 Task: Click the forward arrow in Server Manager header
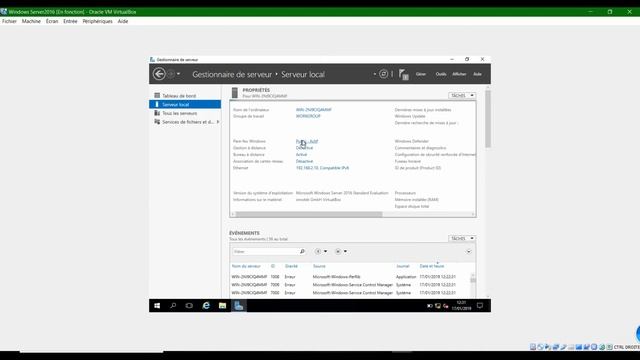171,74
